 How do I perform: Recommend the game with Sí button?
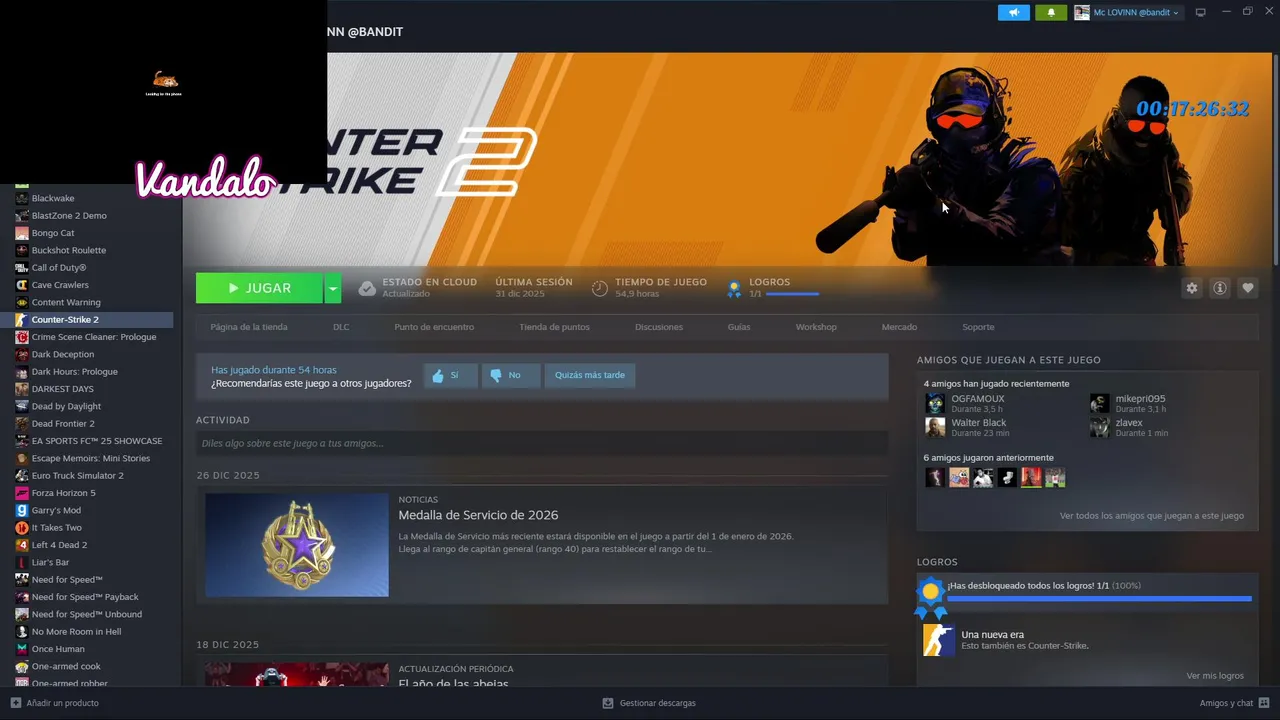point(450,376)
